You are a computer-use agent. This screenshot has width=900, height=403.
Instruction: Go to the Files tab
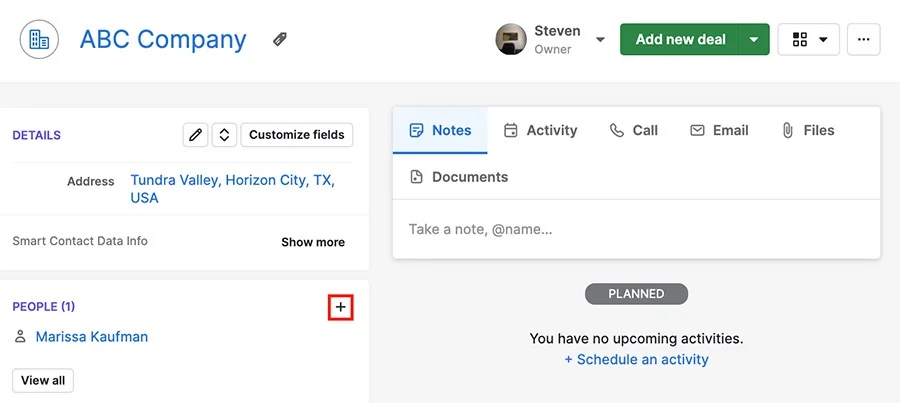pyautogui.click(x=808, y=130)
